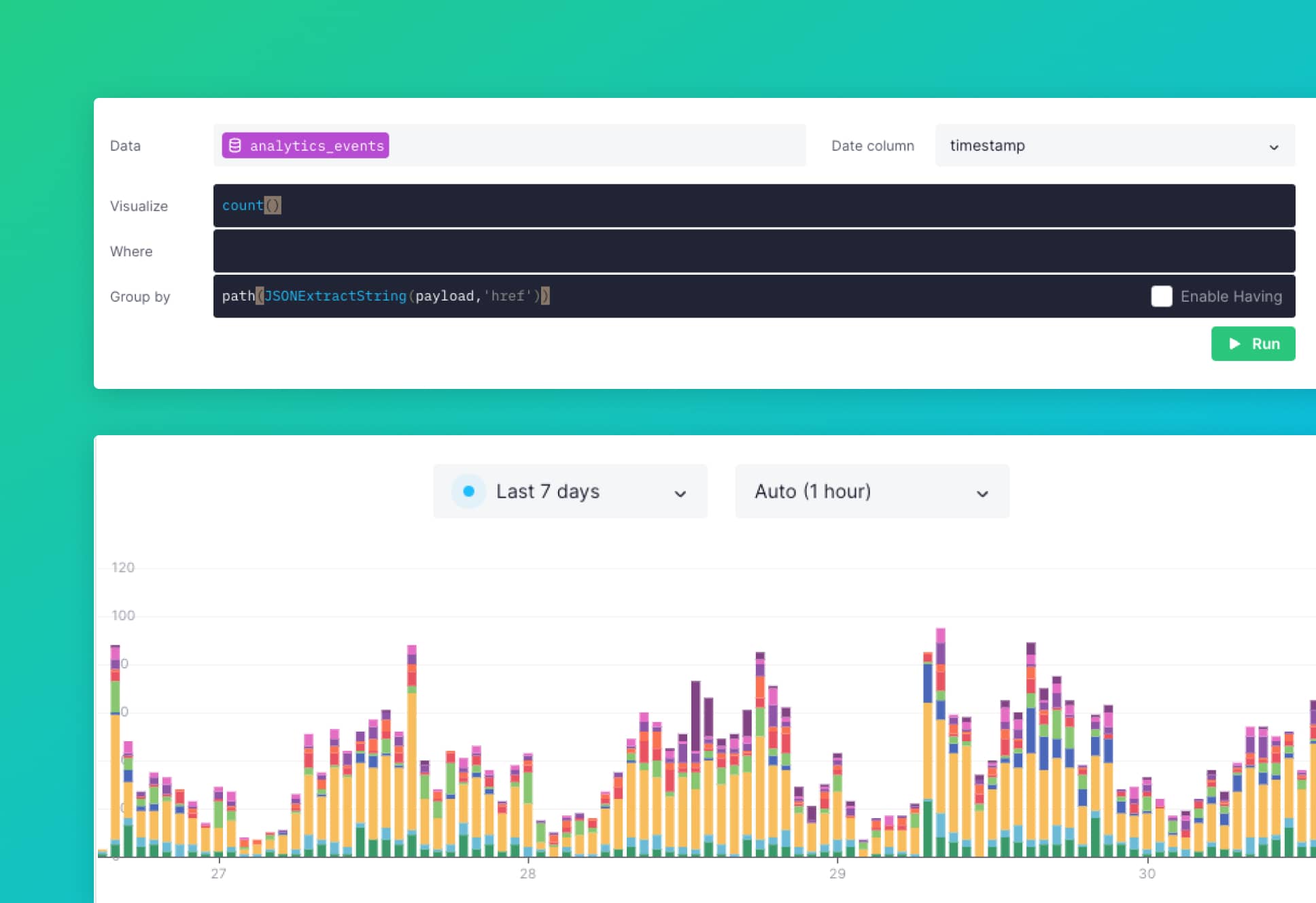
Task: Click the chevron on the Date column selector
Action: 1273,146
